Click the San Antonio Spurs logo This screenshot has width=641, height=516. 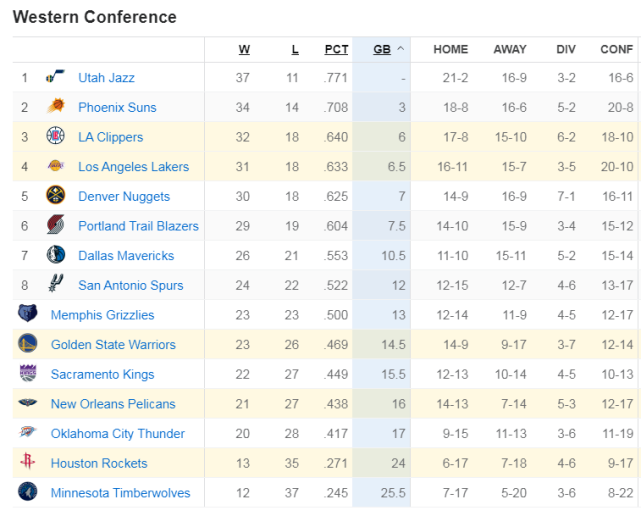point(55,285)
